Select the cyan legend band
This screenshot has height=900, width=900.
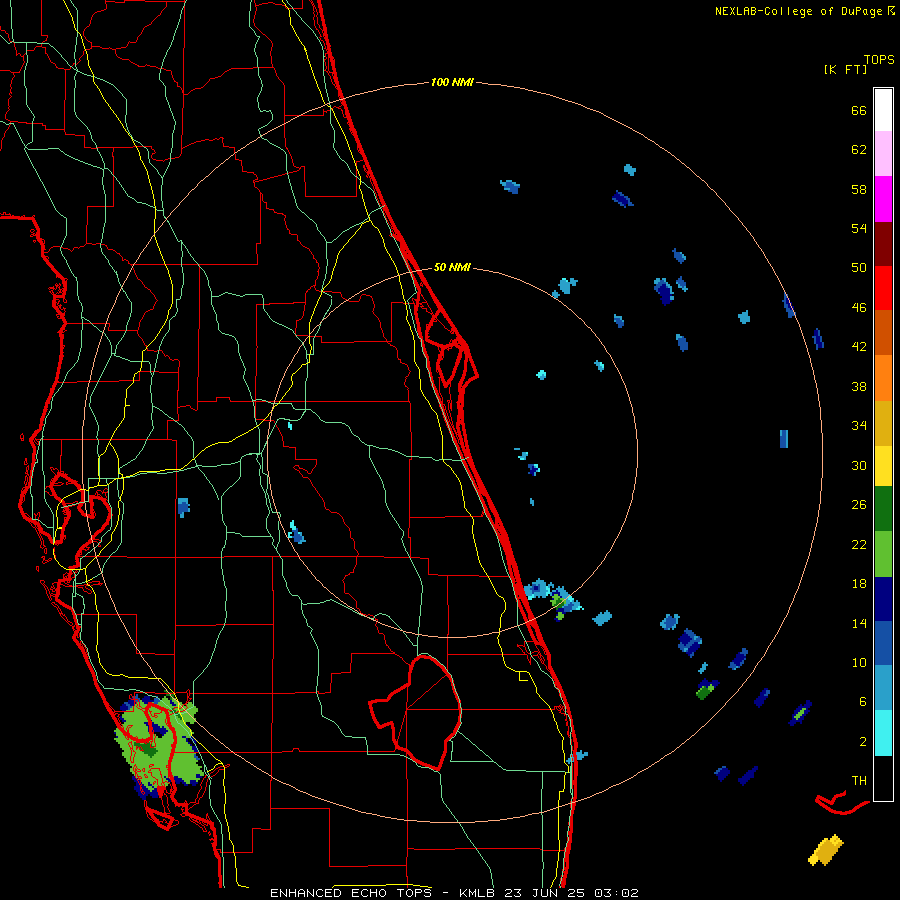883,733
